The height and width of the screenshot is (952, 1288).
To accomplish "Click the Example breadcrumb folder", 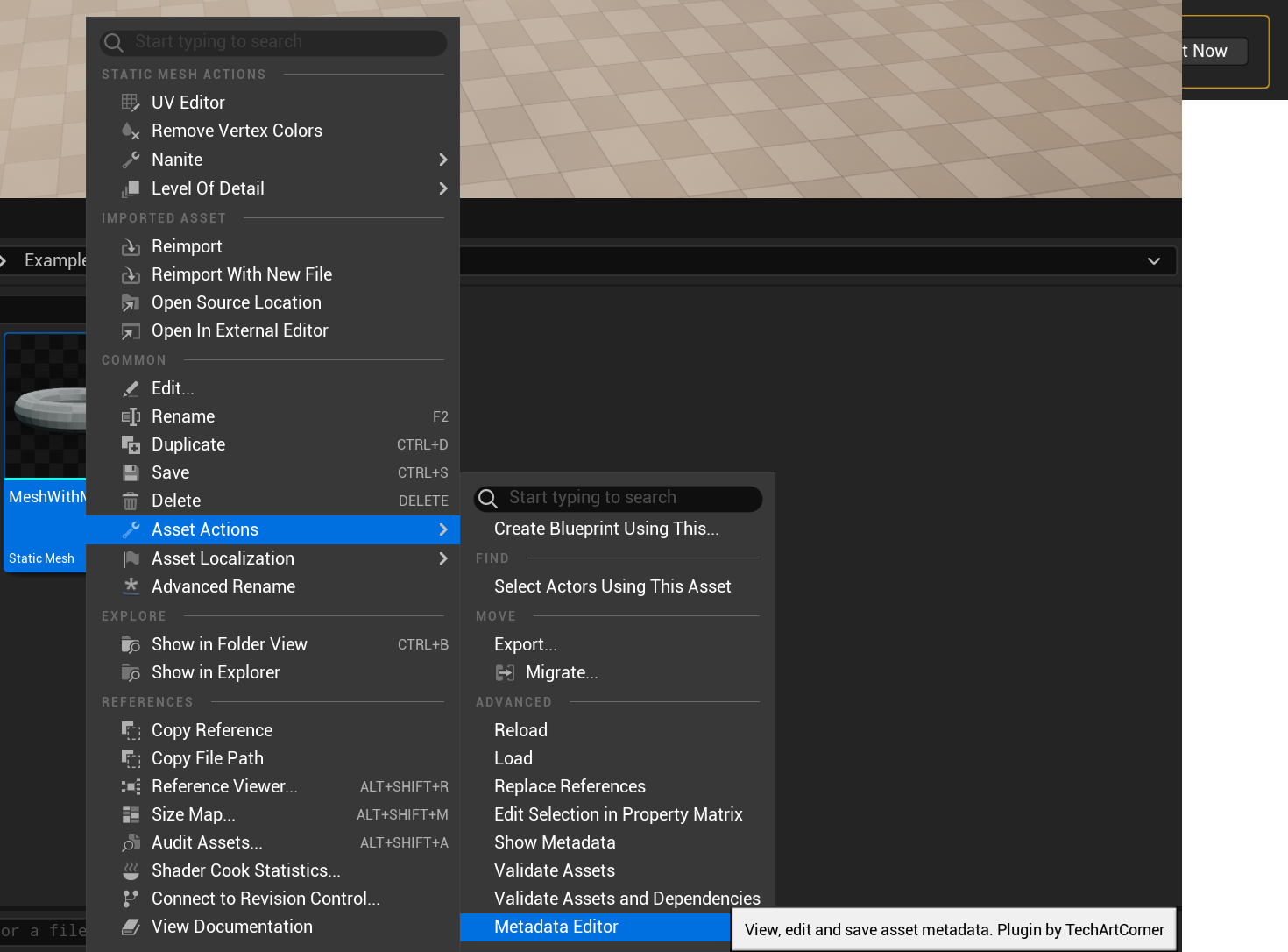I will click(55, 260).
